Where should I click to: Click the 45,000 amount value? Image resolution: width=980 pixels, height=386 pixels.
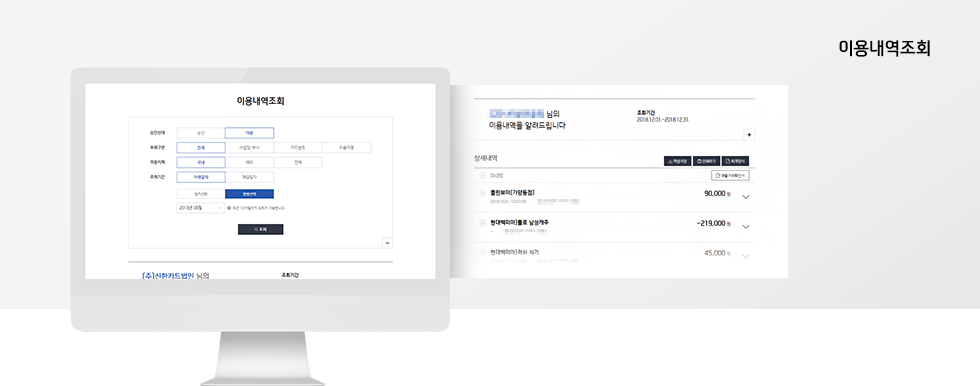(x=714, y=253)
